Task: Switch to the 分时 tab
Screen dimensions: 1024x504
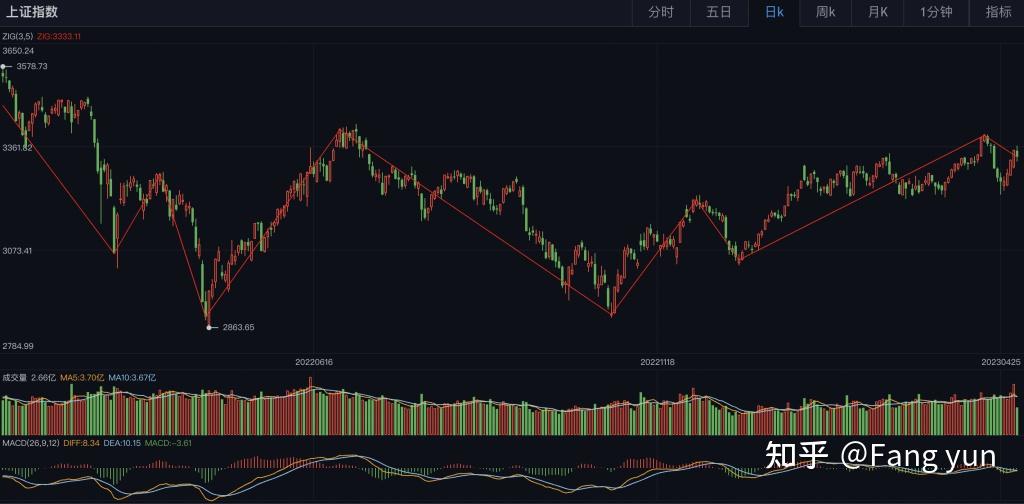Action: coord(660,12)
